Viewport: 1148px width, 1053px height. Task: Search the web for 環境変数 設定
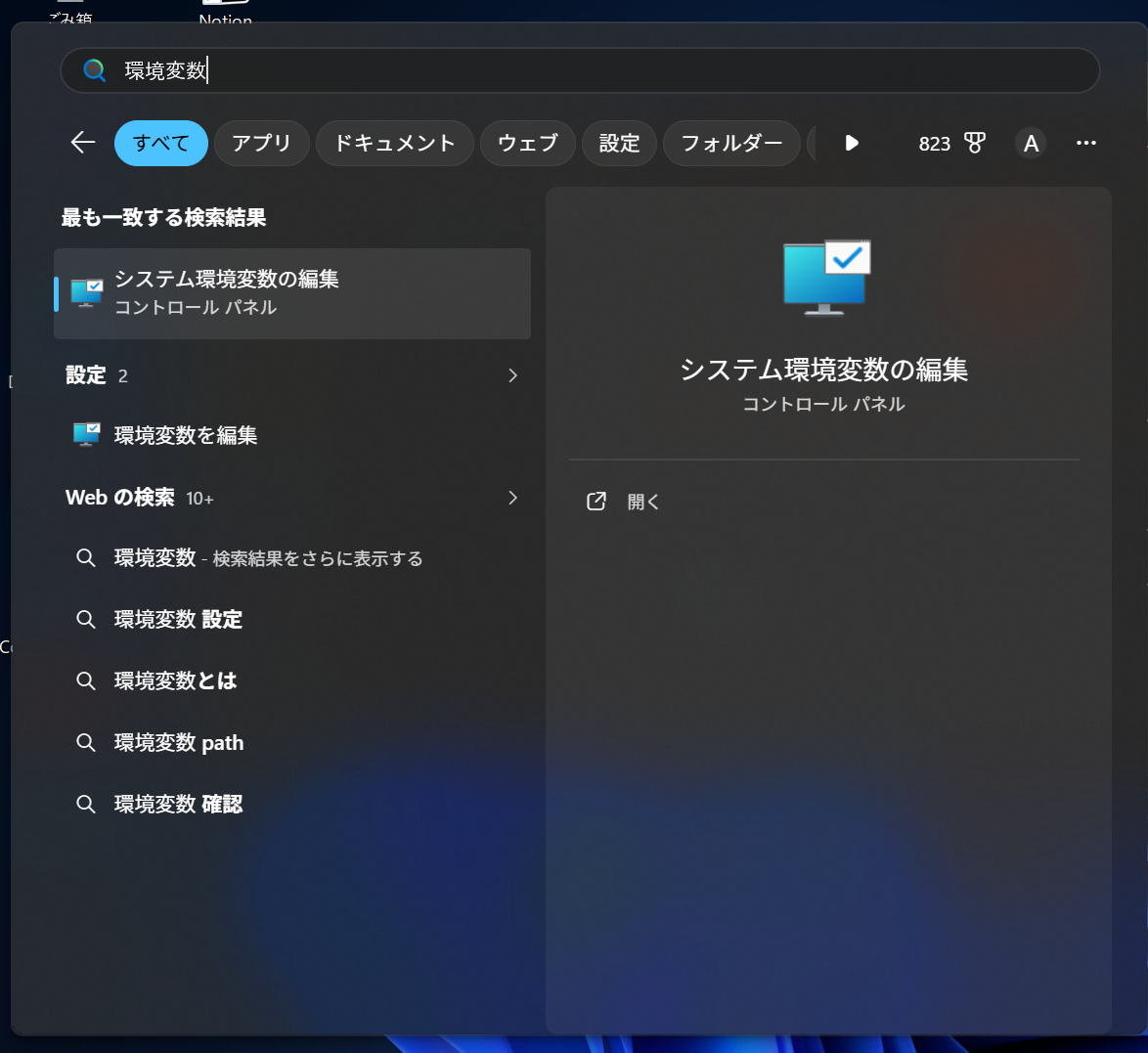(292, 620)
